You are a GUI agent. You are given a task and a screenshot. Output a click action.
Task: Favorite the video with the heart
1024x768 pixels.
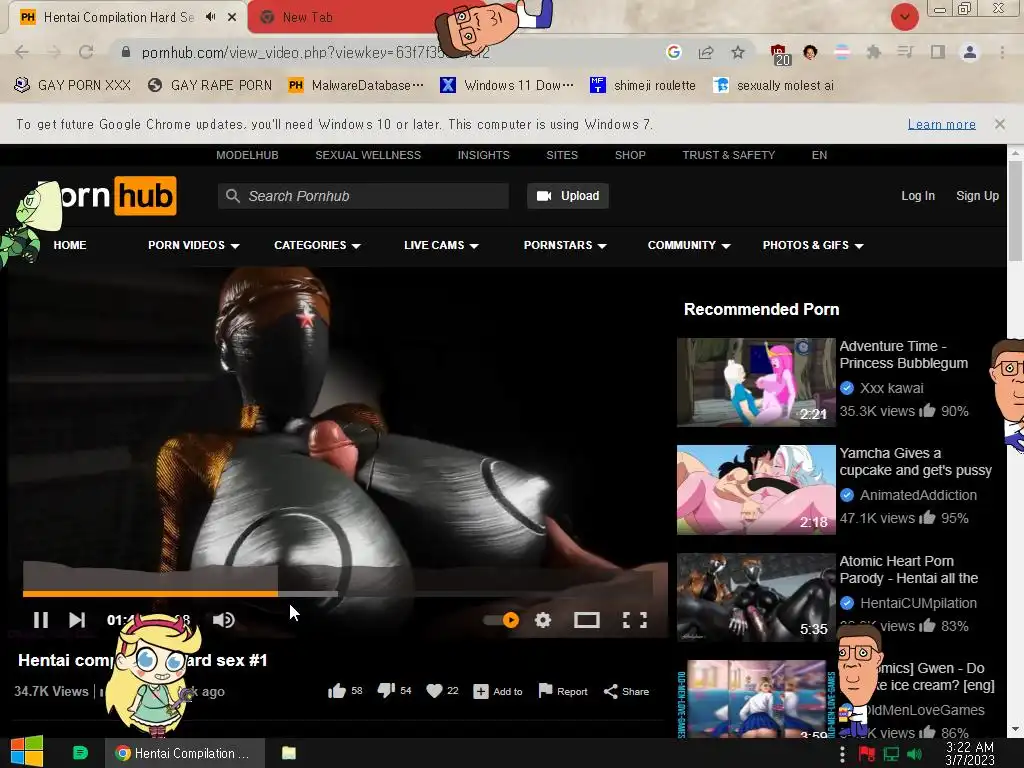(x=434, y=691)
